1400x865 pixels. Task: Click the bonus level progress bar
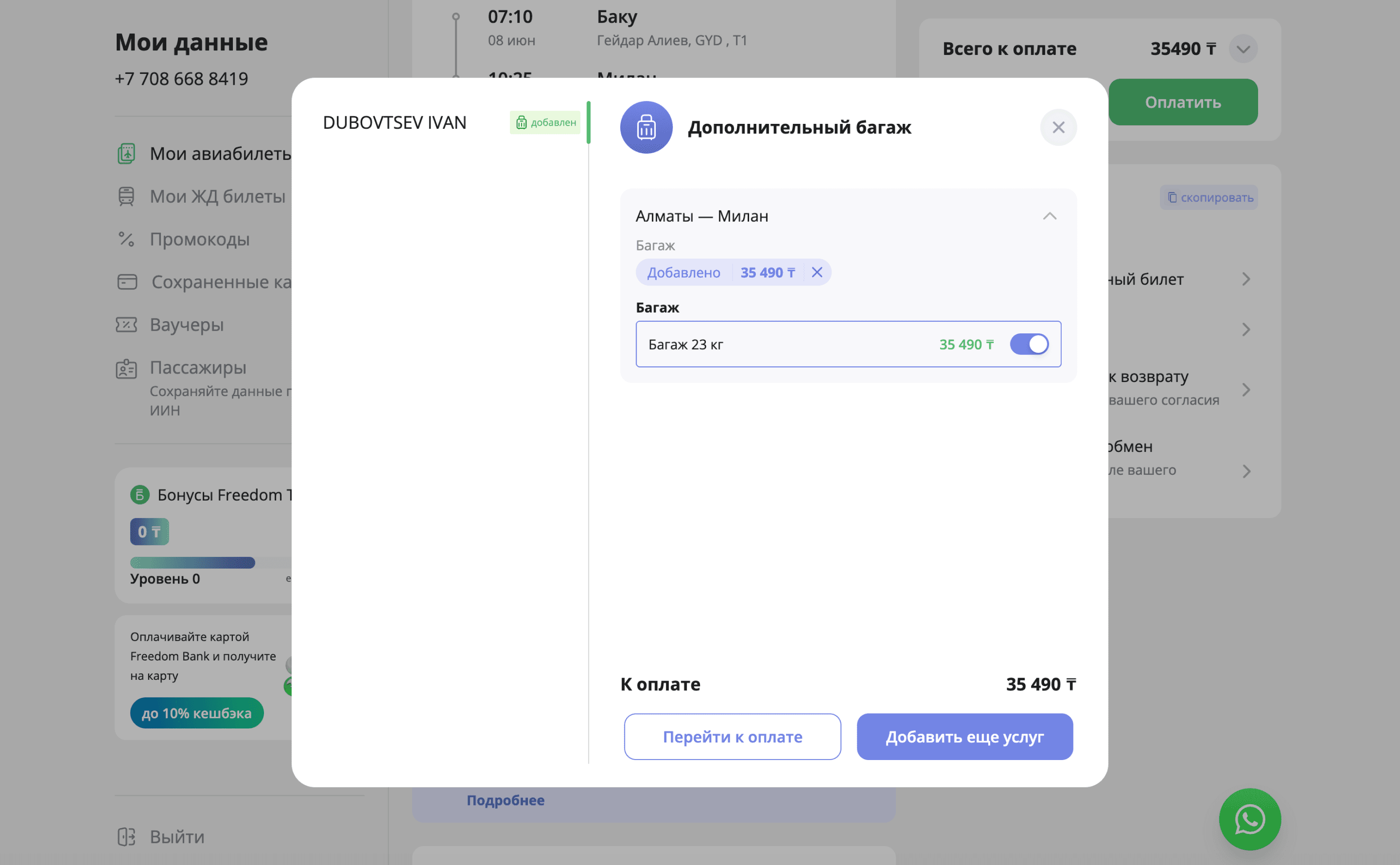193,562
